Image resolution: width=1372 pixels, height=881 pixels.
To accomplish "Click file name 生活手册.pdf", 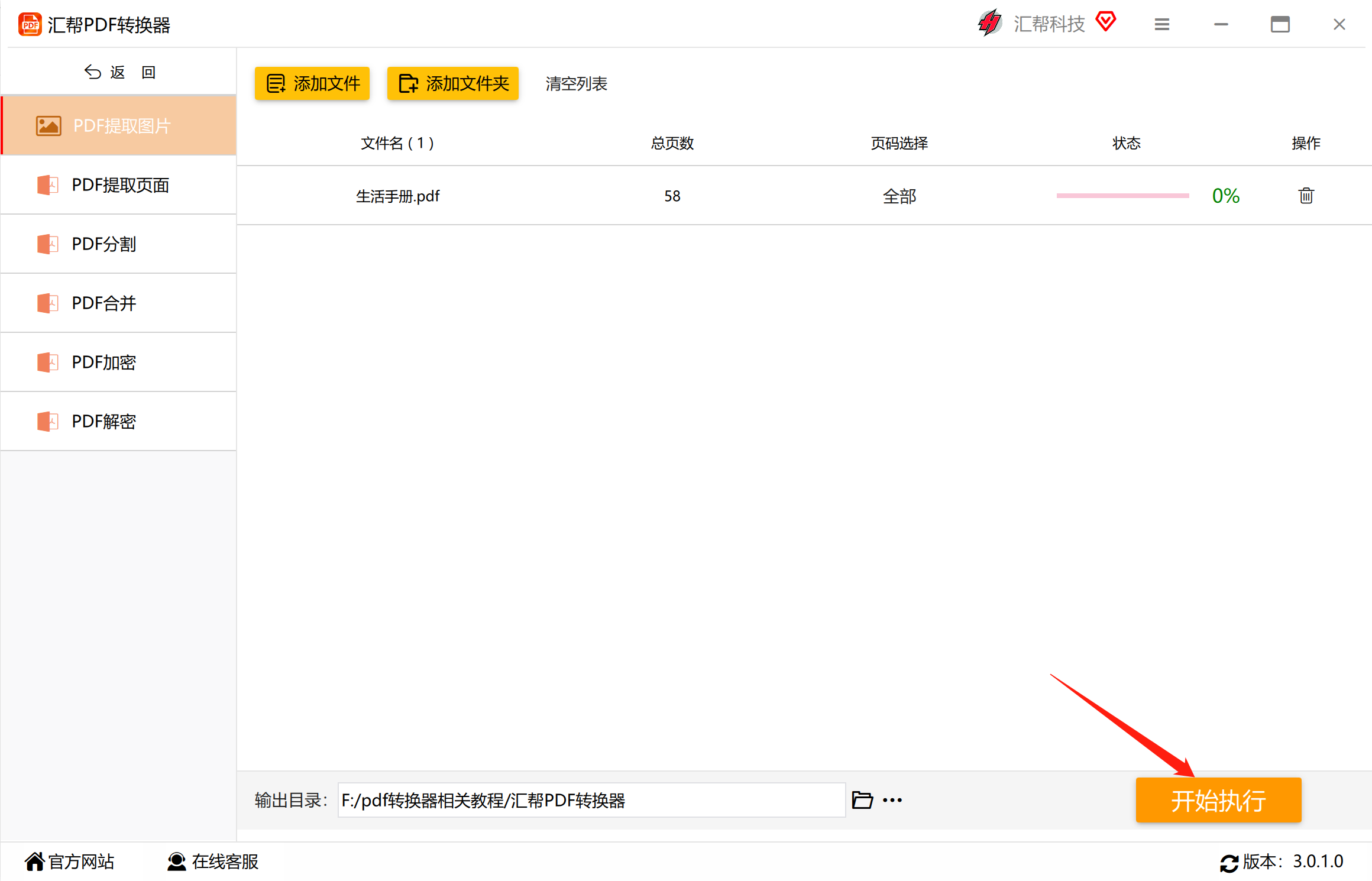I will click(398, 196).
